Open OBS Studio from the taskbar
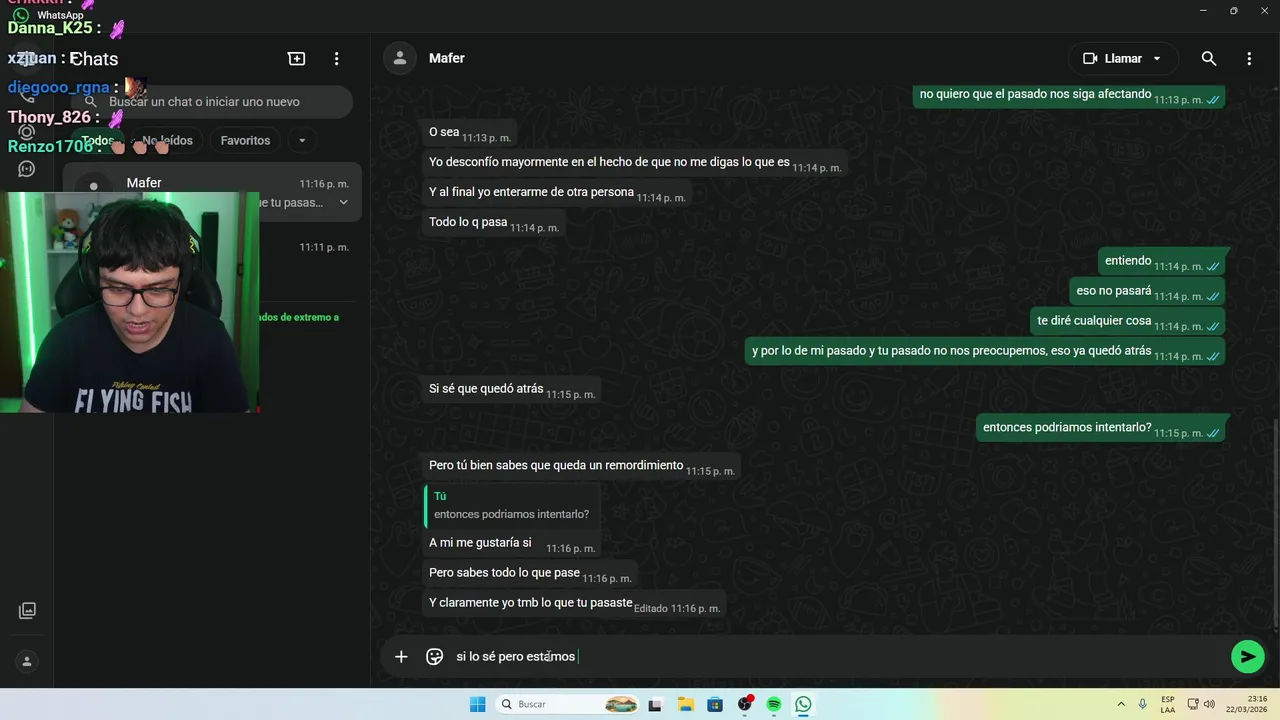Screen dimensions: 1280x720 [745, 704]
